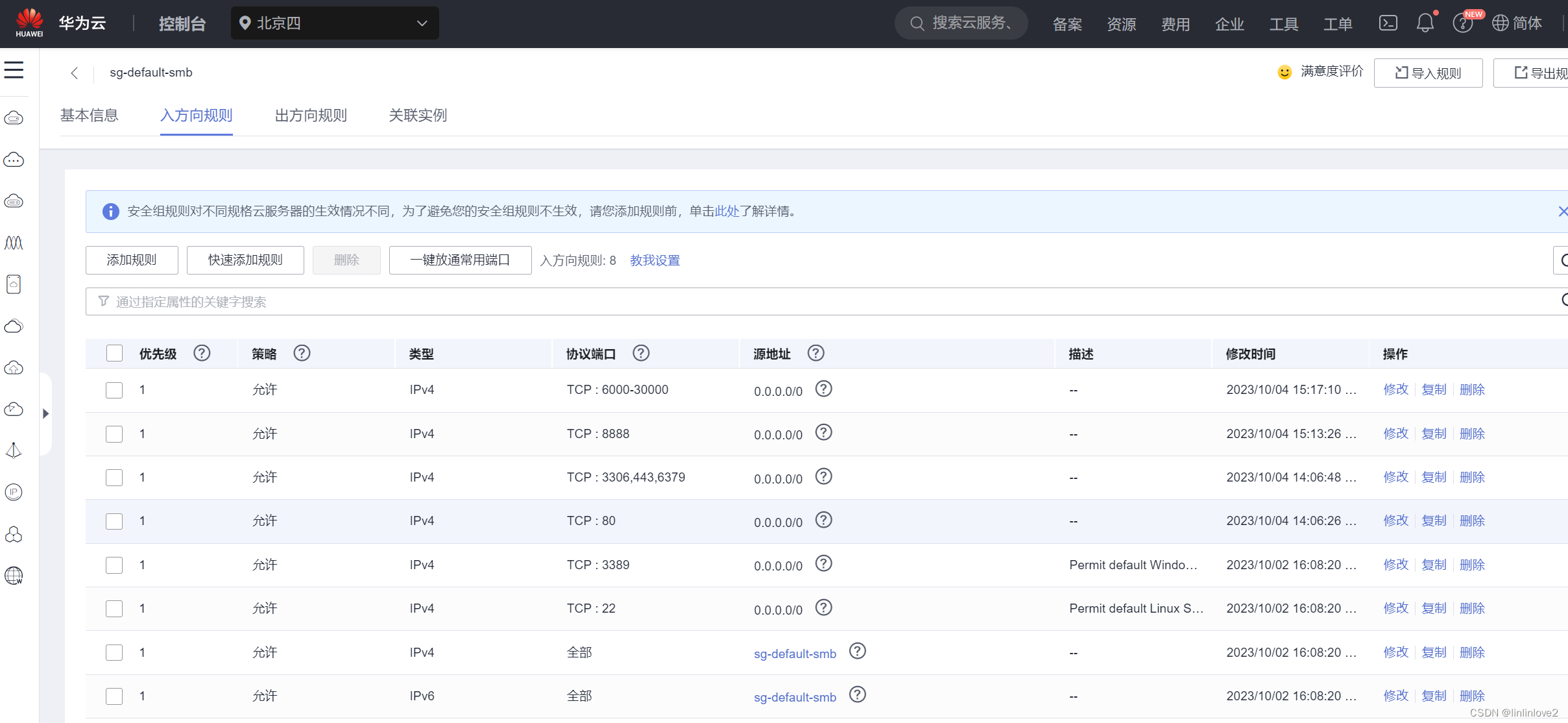Click help icon beside IPv6 sg-default-smb source
1568x723 pixels.
[x=858, y=694]
